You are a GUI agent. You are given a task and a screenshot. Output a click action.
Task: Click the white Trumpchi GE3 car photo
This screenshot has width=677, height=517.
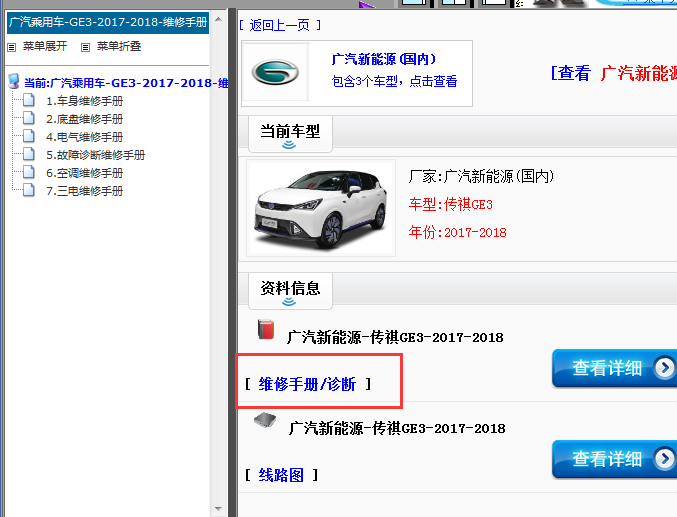pos(321,208)
